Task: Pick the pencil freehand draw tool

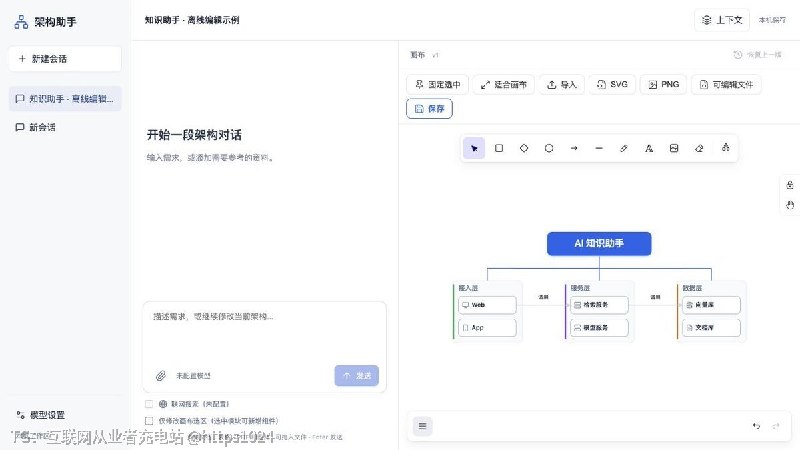Action: tap(624, 148)
